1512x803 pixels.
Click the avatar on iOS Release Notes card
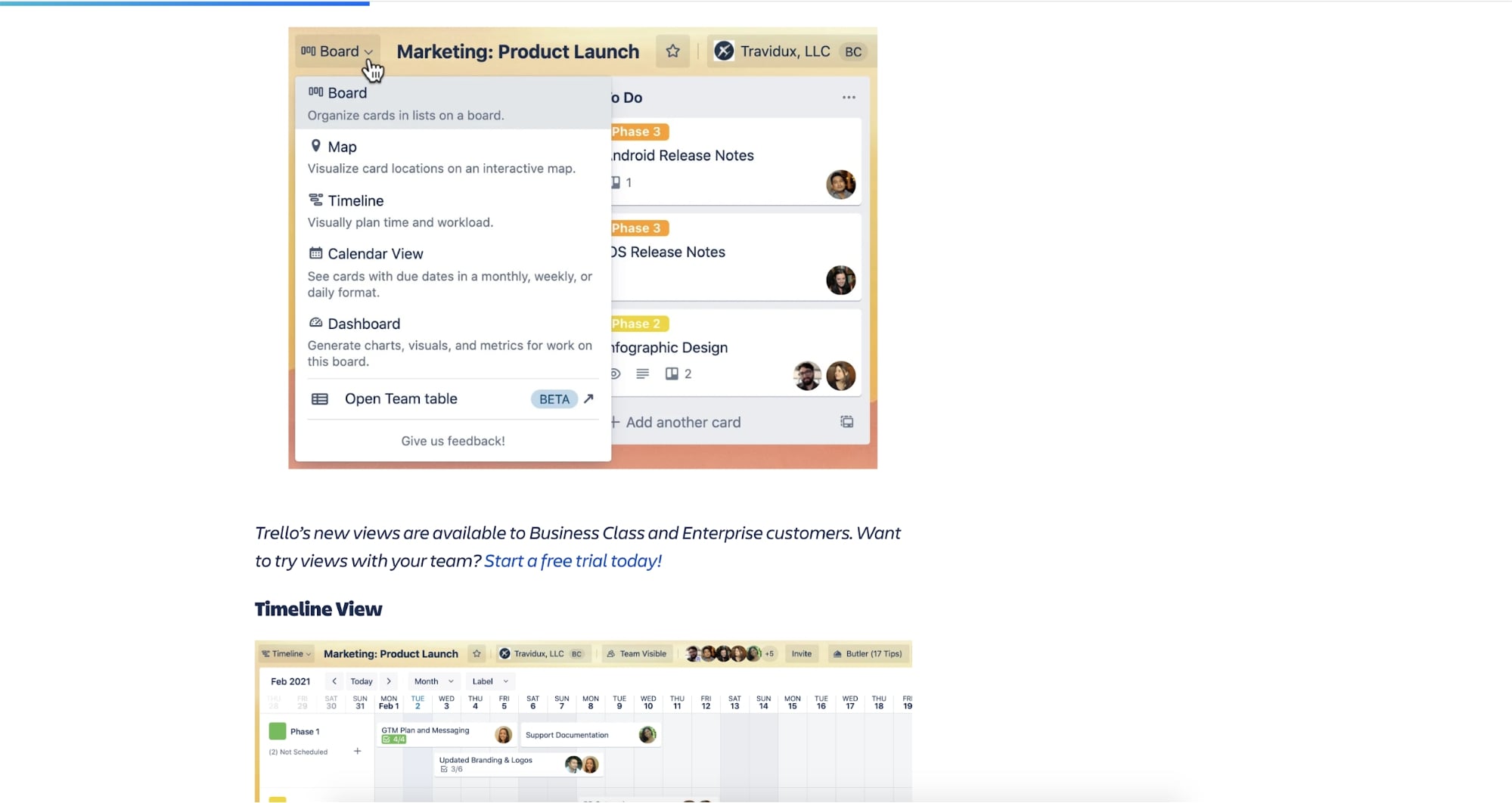click(840, 281)
